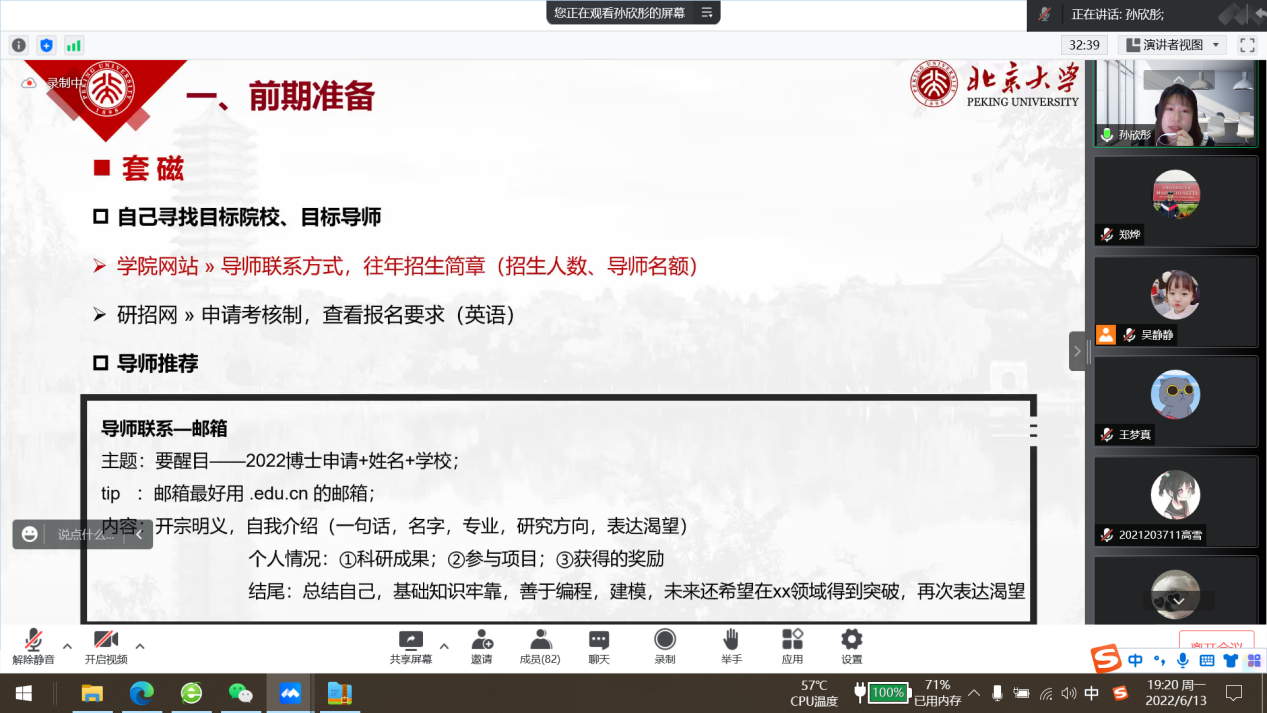The width and height of the screenshot is (1267, 713).
Task: Toggle Raise Hand (举手)
Action: point(731,645)
